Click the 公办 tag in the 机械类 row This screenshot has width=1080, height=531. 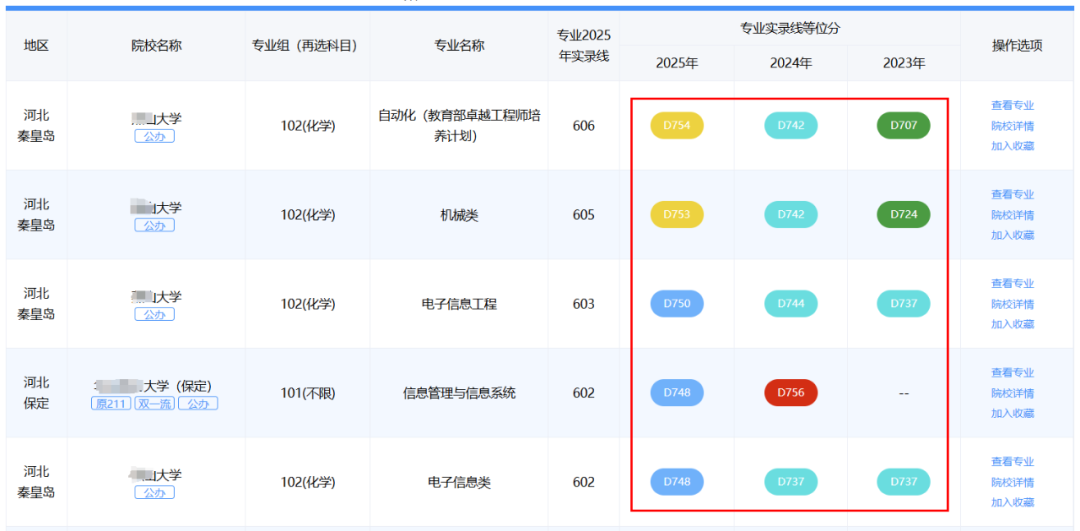(155, 225)
